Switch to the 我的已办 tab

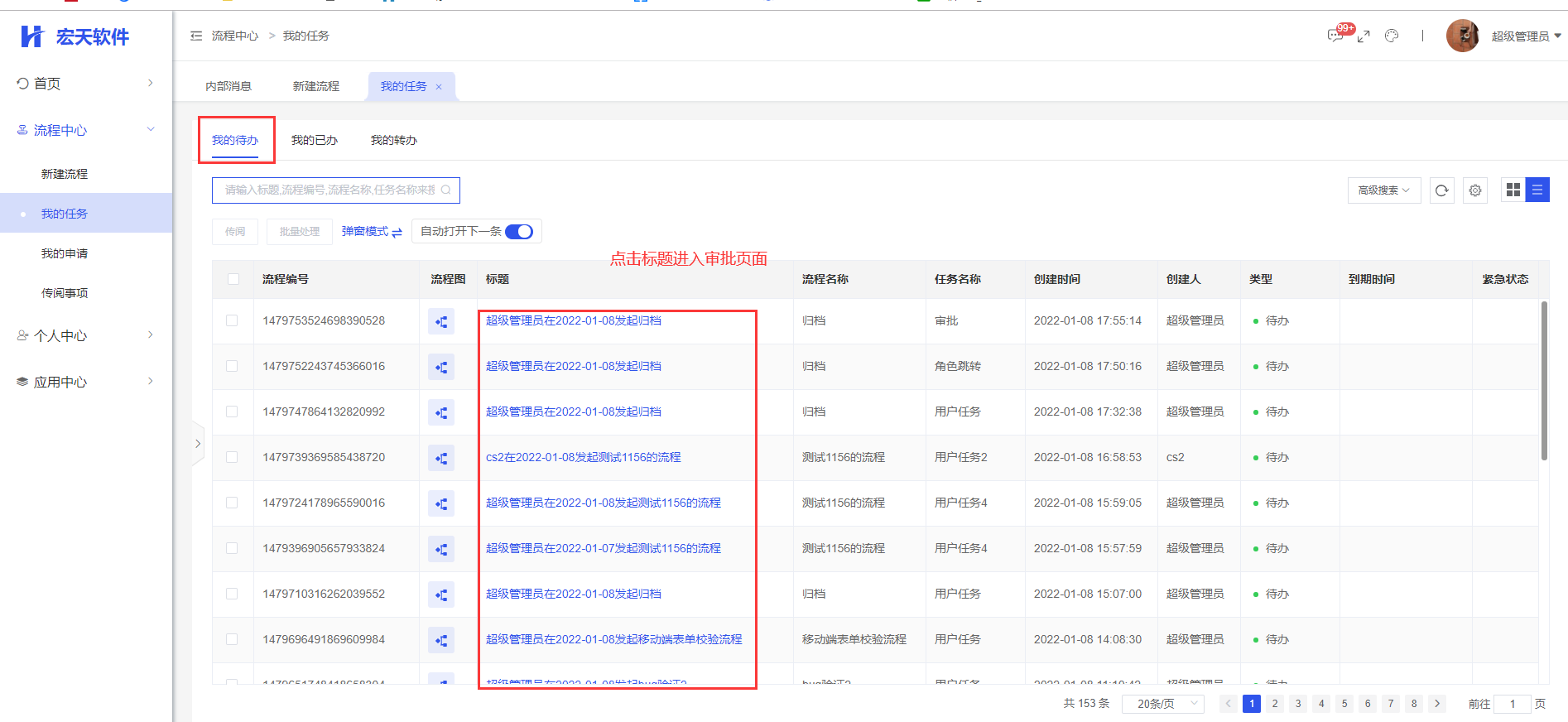click(x=314, y=140)
